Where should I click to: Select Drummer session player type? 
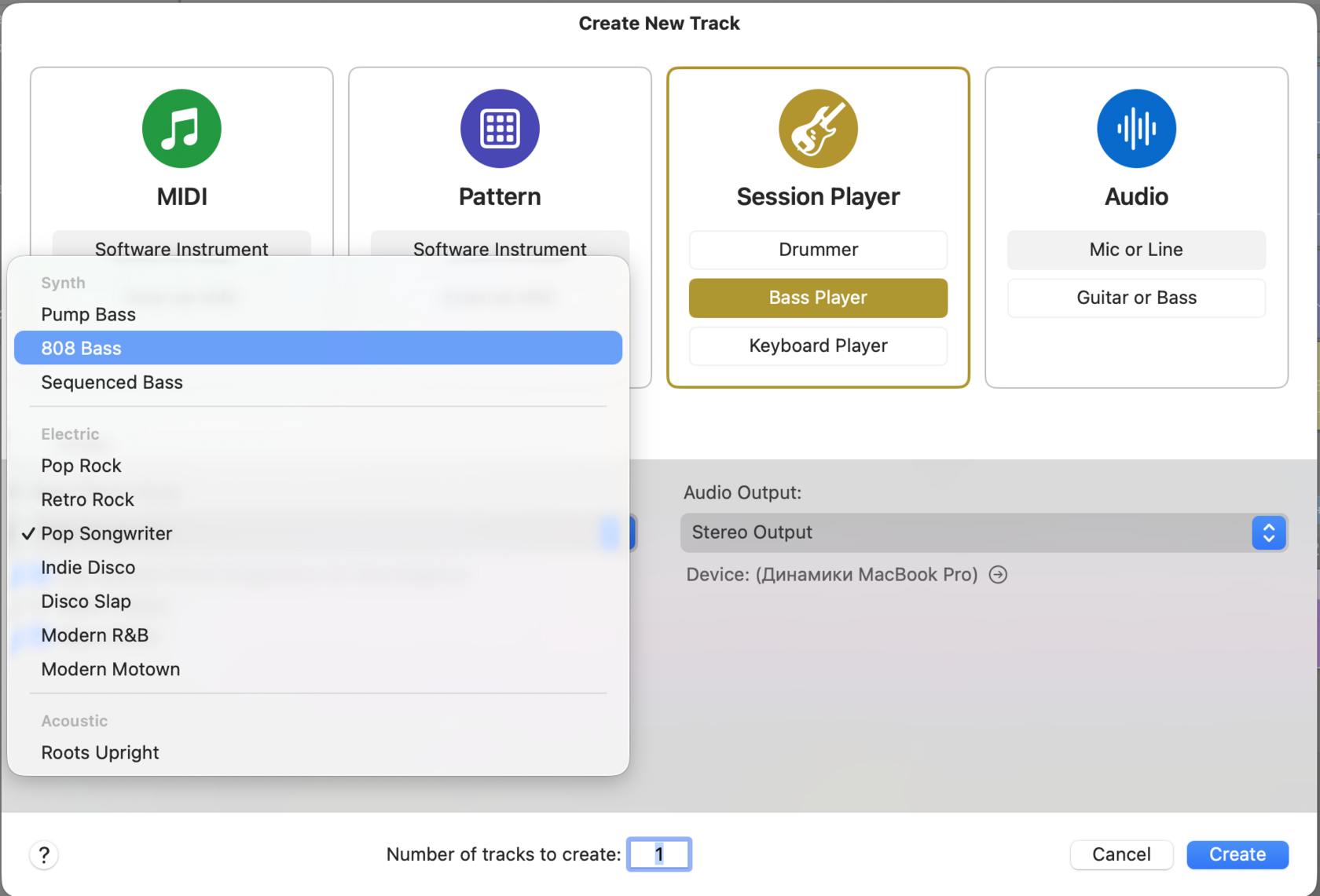(x=818, y=250)
